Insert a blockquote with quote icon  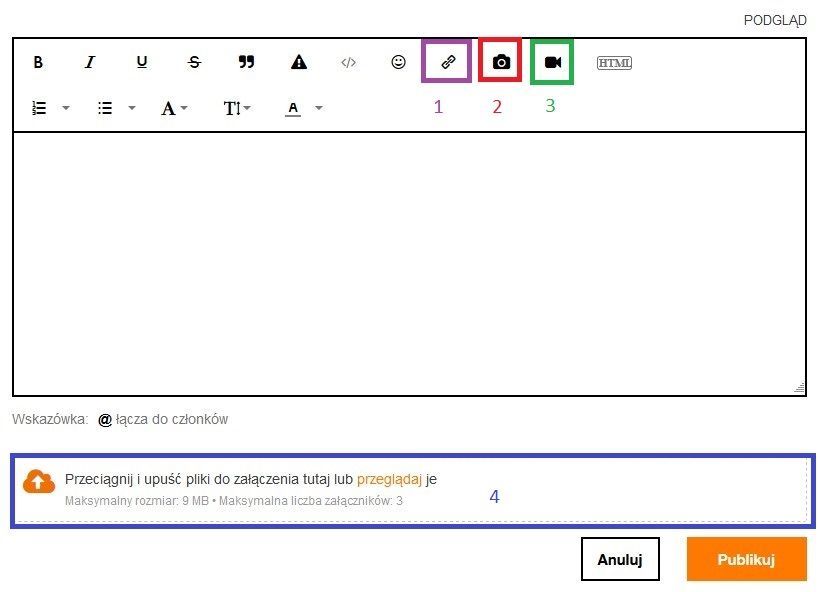click(246, 62)
